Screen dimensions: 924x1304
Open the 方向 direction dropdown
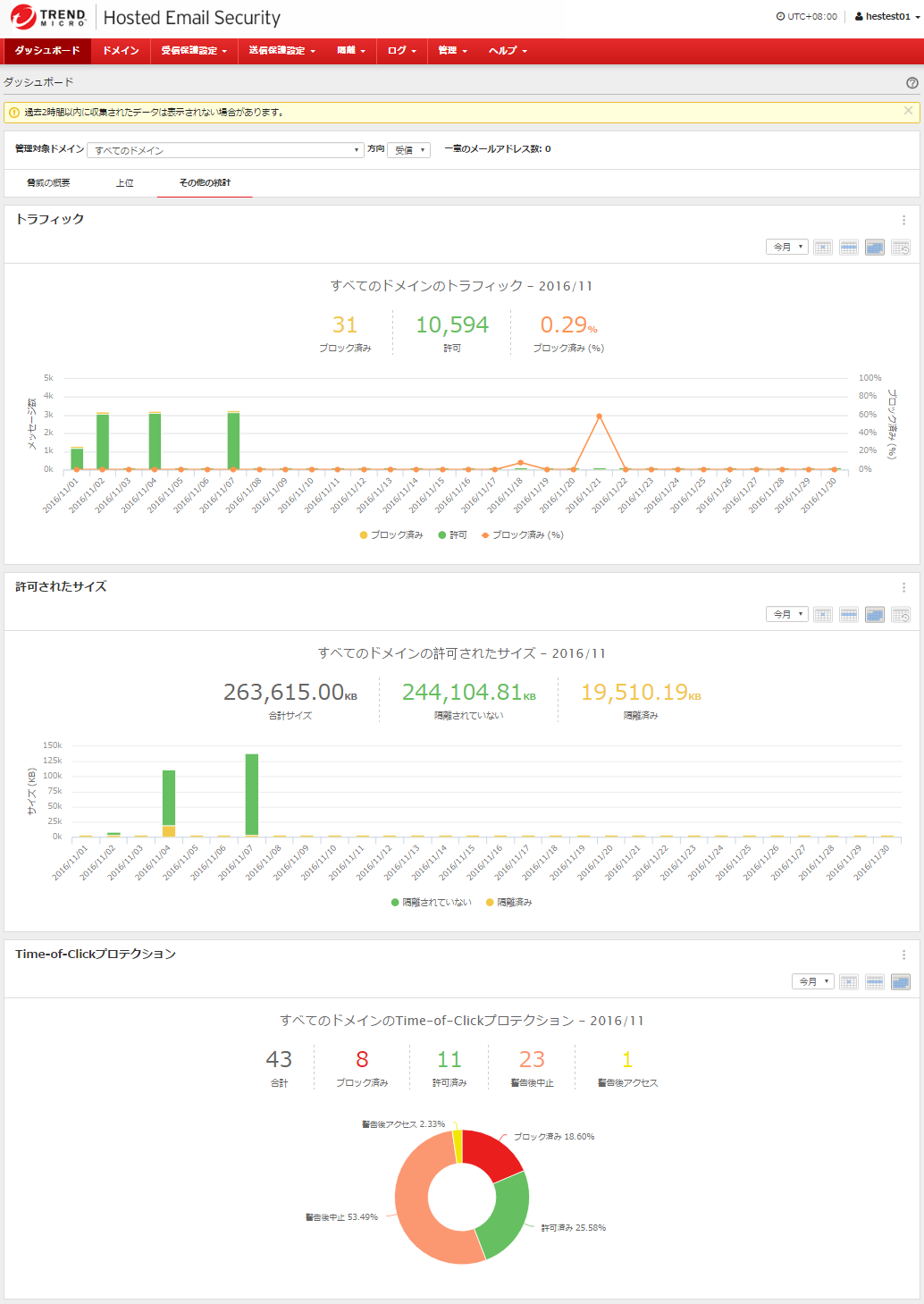[x=409, y=150]
